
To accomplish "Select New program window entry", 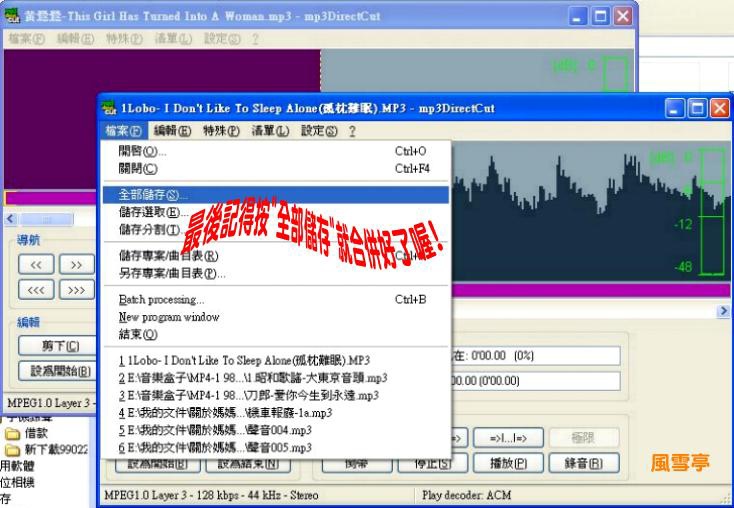I will tap(276, 317).
